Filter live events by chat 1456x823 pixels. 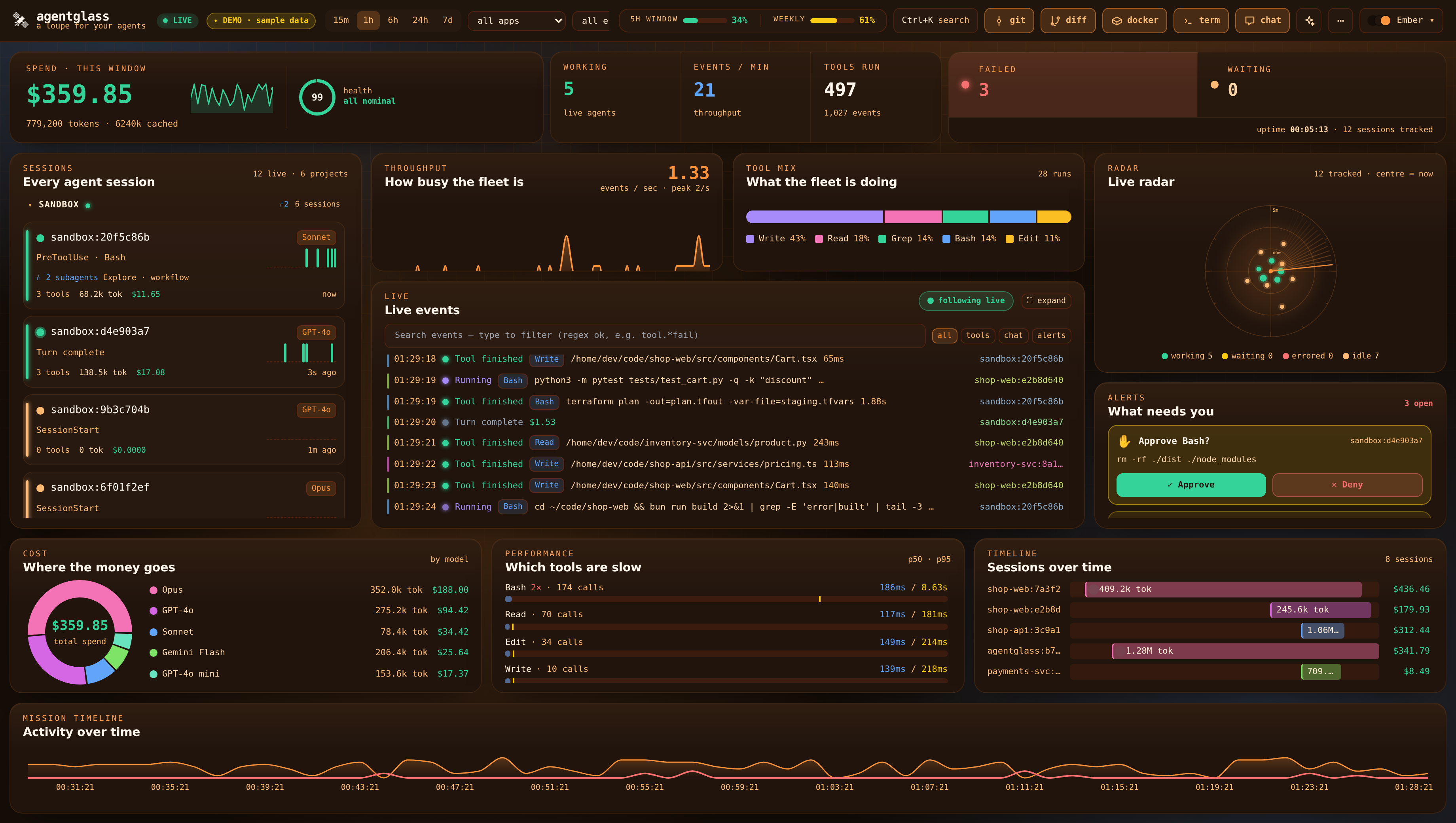[1013, 336]
